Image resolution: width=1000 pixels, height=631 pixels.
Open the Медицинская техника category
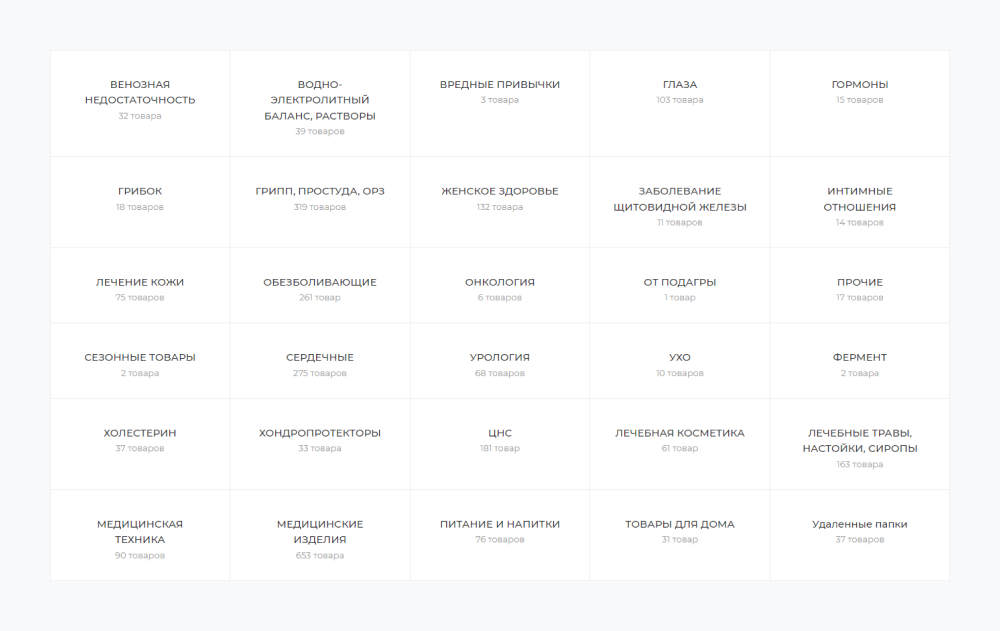pos(140,531)
